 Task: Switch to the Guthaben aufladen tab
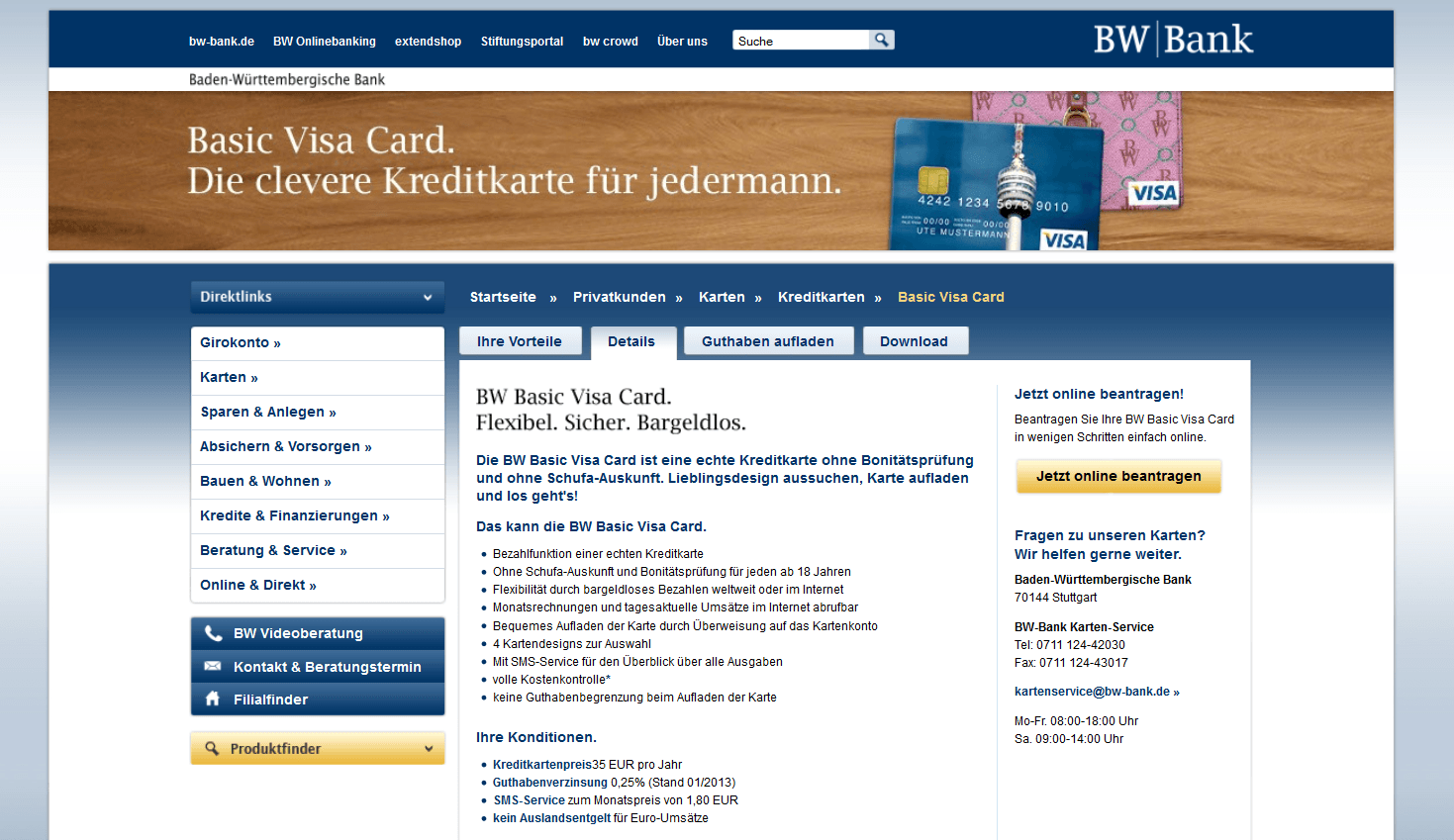tap(768, 341)
